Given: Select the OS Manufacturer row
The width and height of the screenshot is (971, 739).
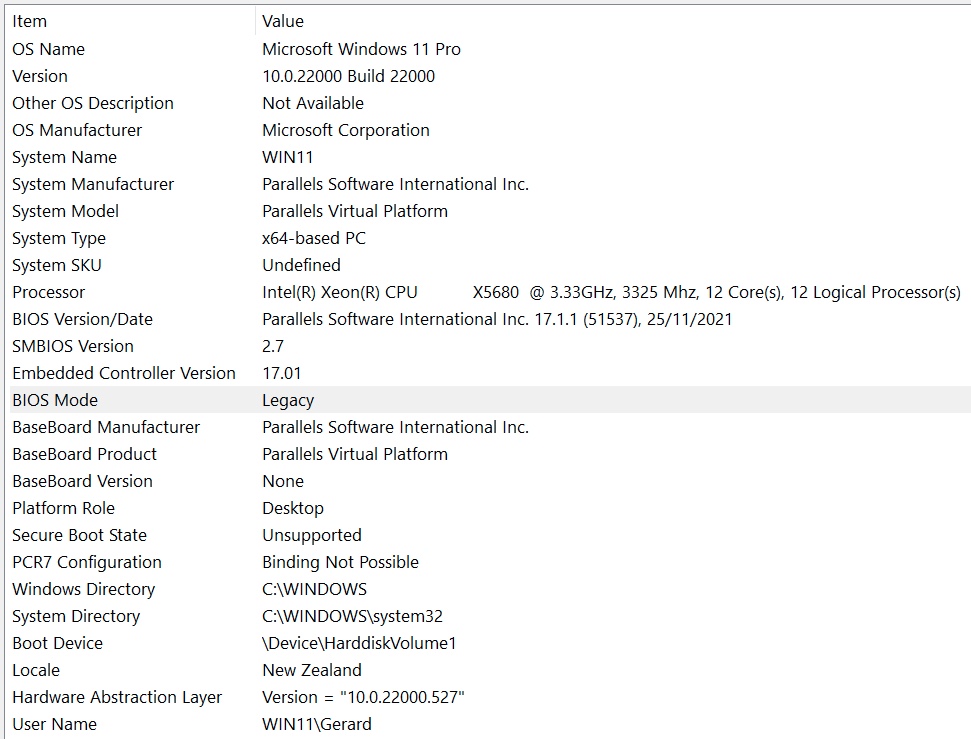Looking at the screenshot, I should point(77,130).
